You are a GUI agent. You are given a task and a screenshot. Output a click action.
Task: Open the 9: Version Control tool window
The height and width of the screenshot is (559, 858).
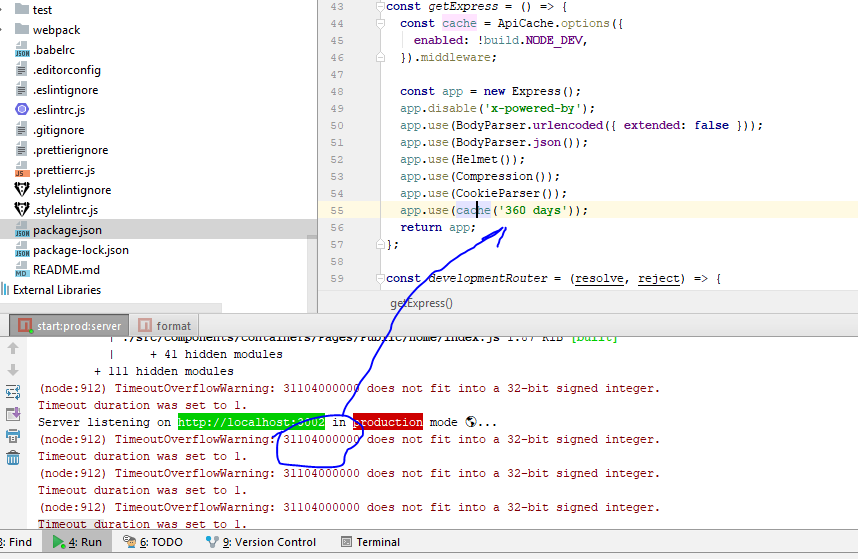click(261, 542)
